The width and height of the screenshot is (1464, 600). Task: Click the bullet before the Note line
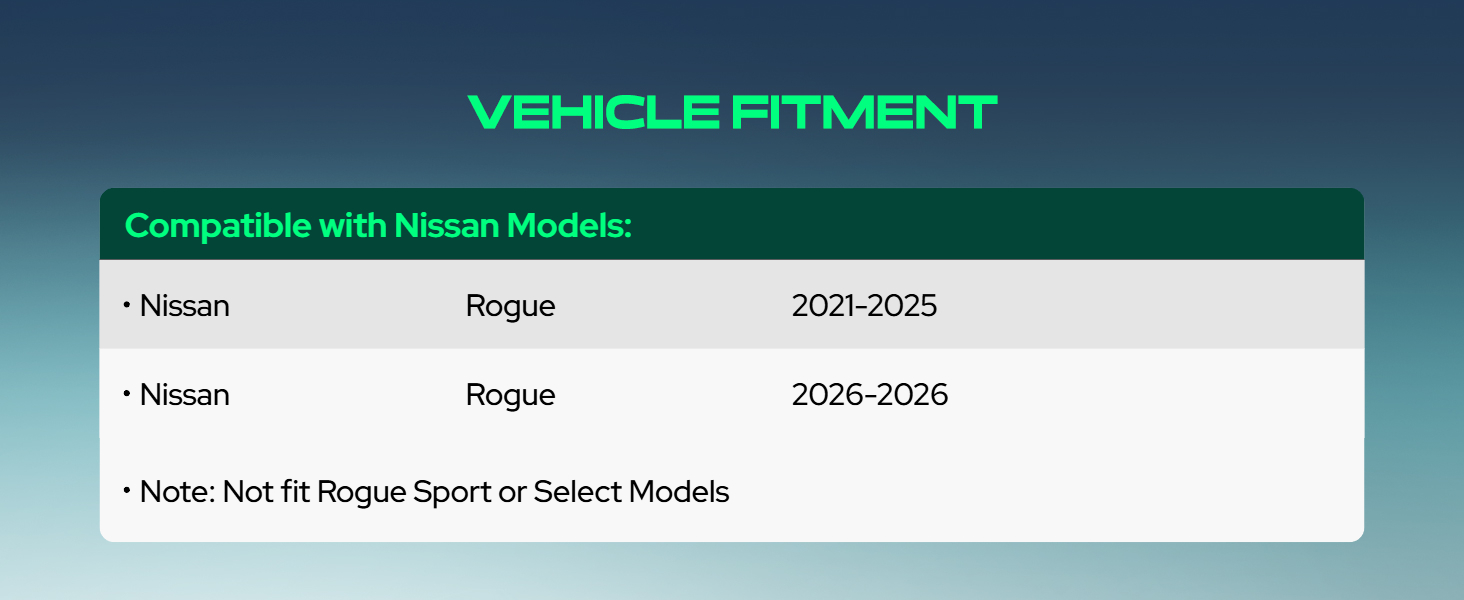(x=127, y=490)
